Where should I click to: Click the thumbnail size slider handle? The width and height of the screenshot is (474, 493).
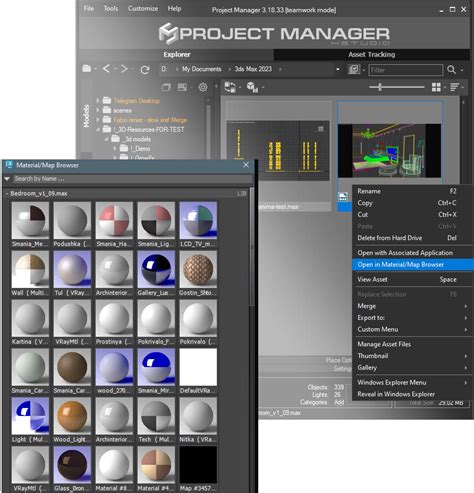pos(380,87)
